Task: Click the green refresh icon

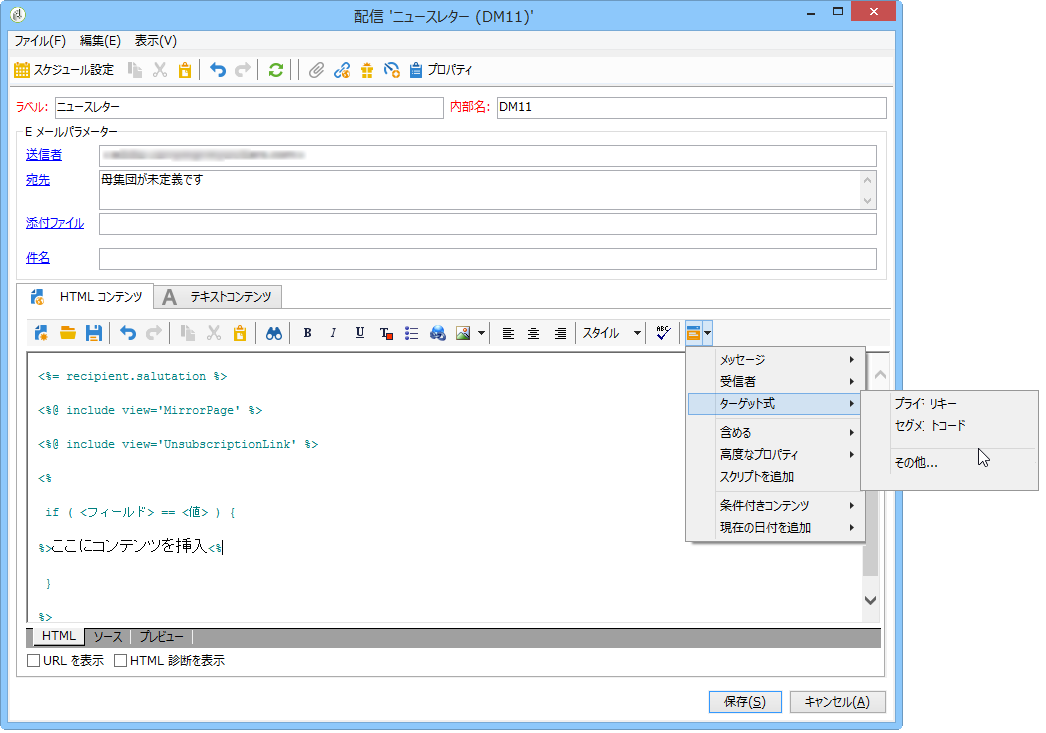Action: pos(276,69)
